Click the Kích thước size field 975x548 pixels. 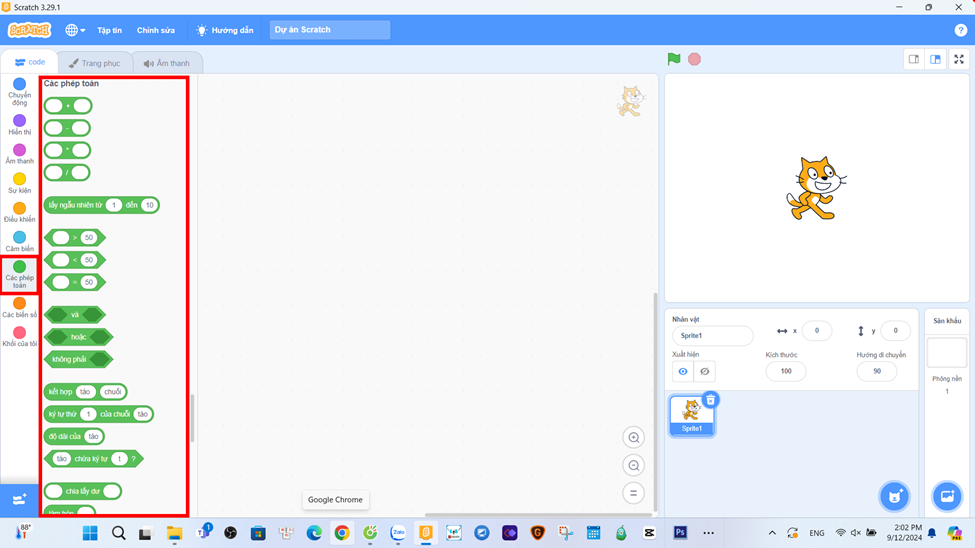pos(786,371)
